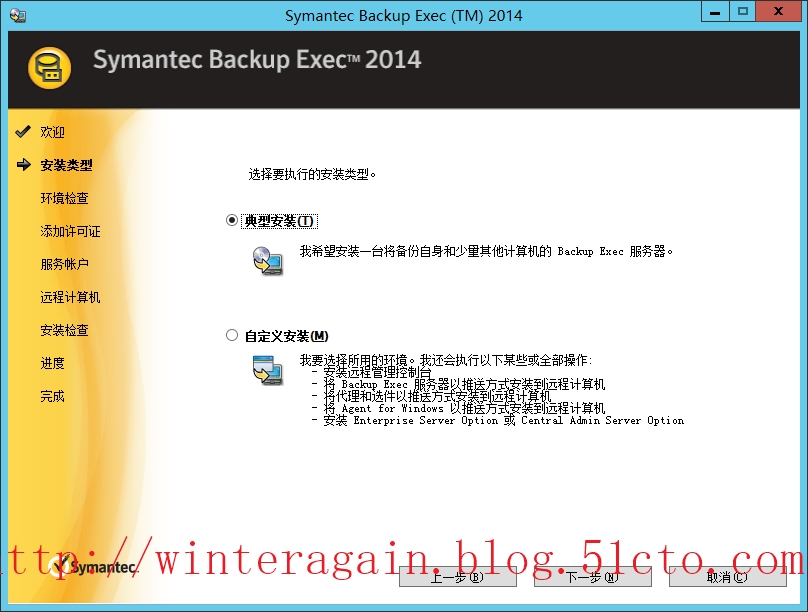
Task: Click the typical install disc-and-computer icon
Action: point(267,261)
